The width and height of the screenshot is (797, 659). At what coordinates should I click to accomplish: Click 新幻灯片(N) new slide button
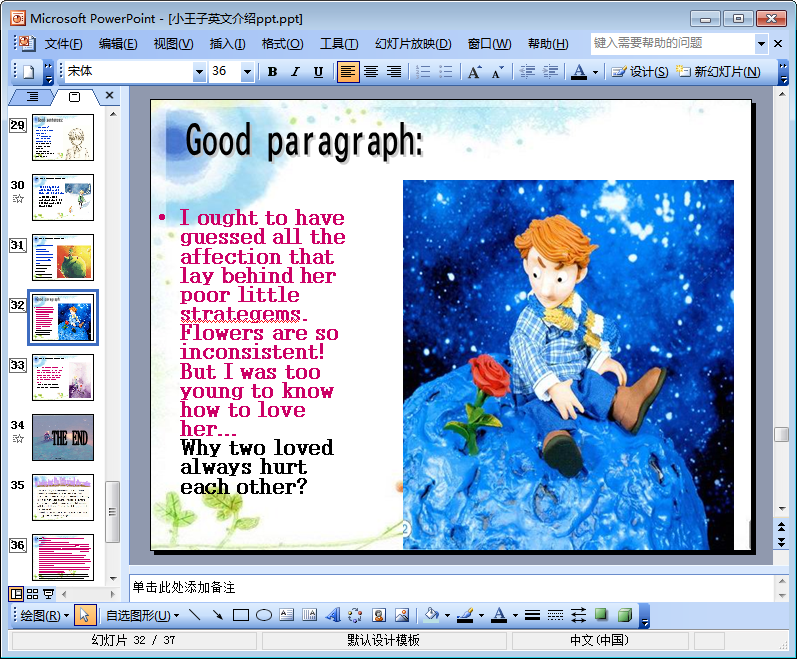pyautogui.click(x=718, y=72)
